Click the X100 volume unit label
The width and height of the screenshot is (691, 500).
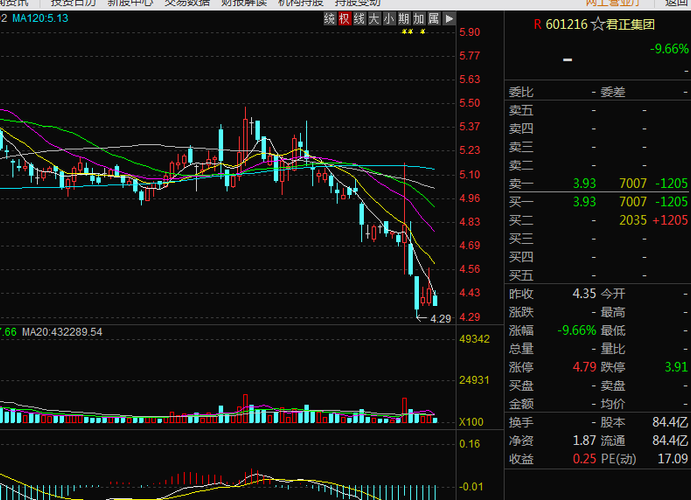click(471, 422)
